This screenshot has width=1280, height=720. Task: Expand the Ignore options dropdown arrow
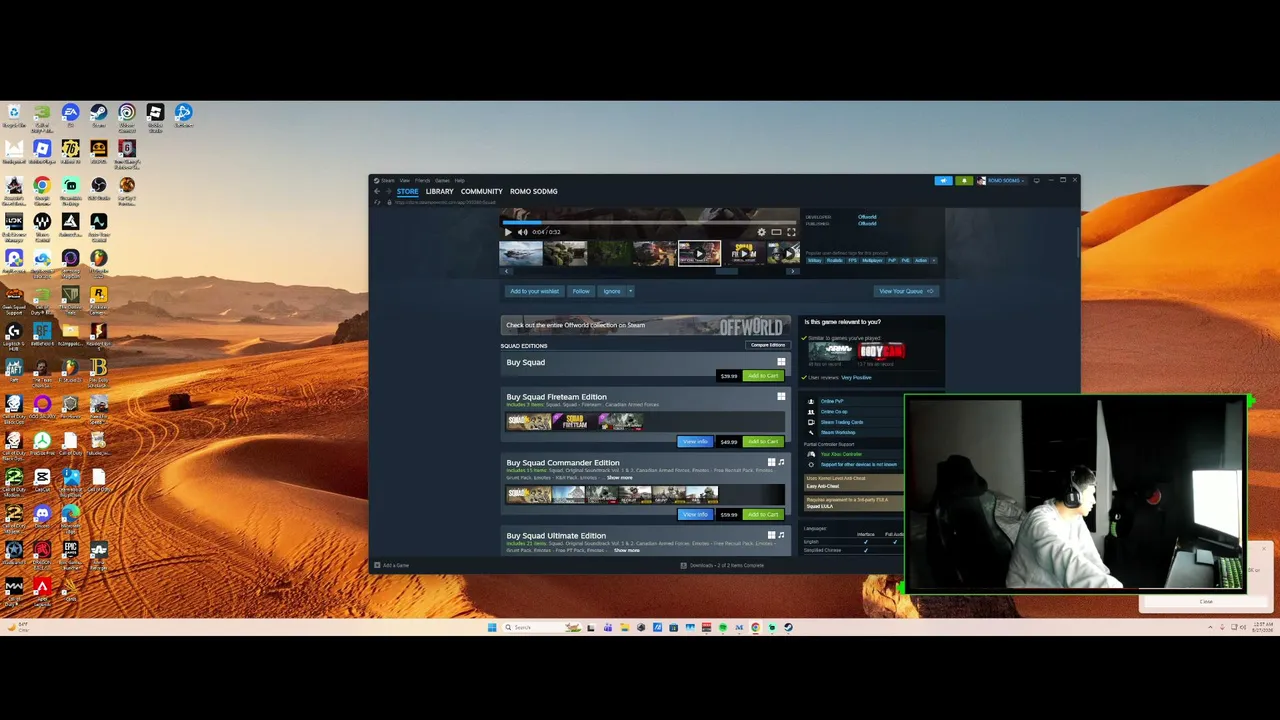[630, 291]
